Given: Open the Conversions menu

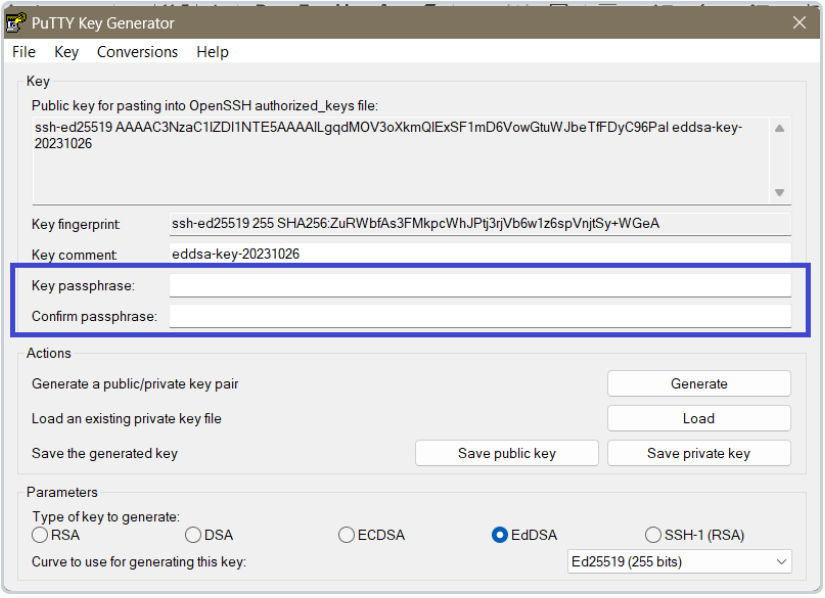Looking at the screenshot, I should [x=137, y=52].
